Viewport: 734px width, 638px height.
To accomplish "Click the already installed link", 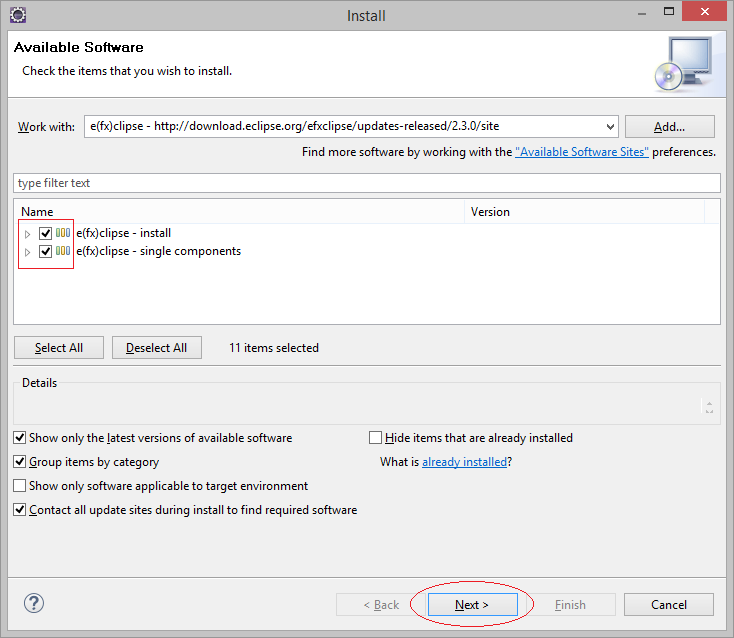I will (464, 462).
